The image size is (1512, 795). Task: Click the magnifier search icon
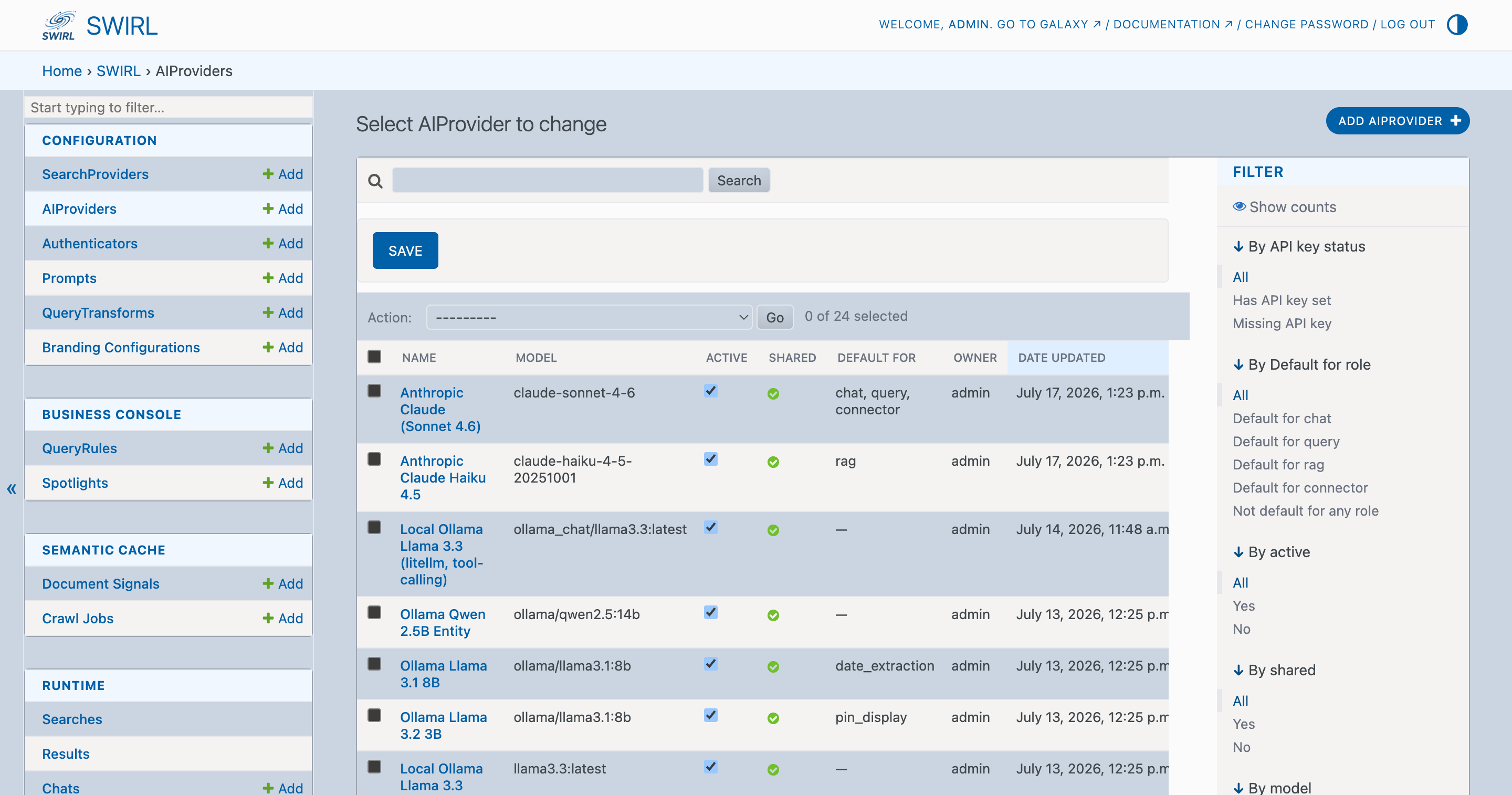click(x=375, y=181)
